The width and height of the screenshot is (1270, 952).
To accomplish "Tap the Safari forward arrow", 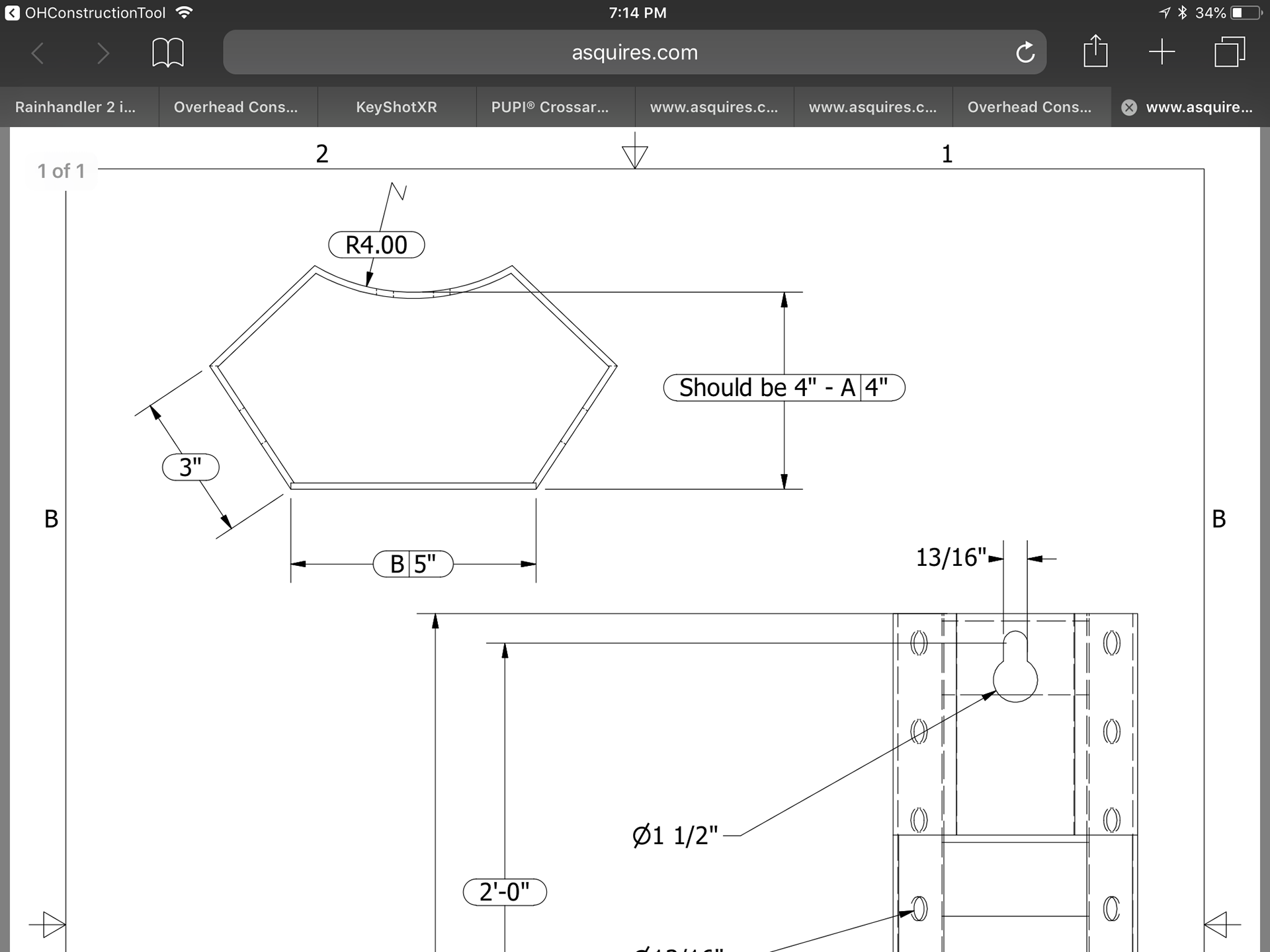I will [102, 53].
